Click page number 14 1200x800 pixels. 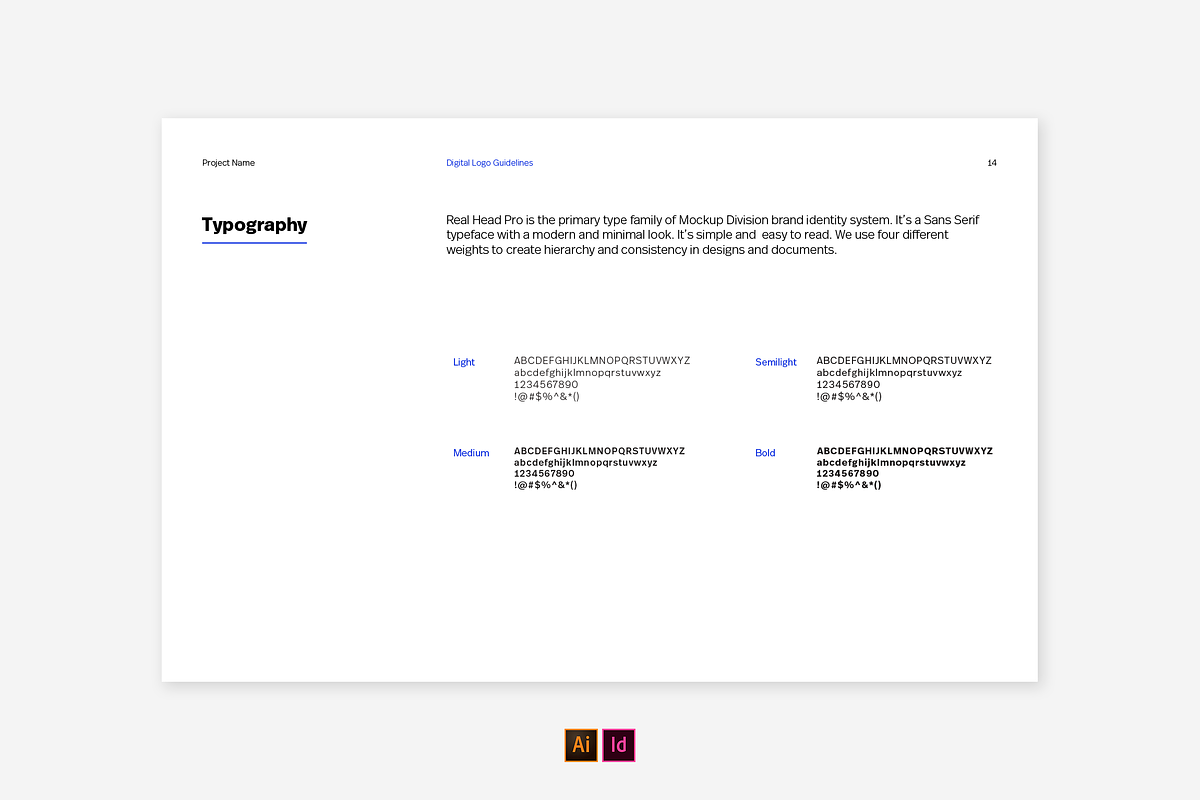[x=991, y=163]
